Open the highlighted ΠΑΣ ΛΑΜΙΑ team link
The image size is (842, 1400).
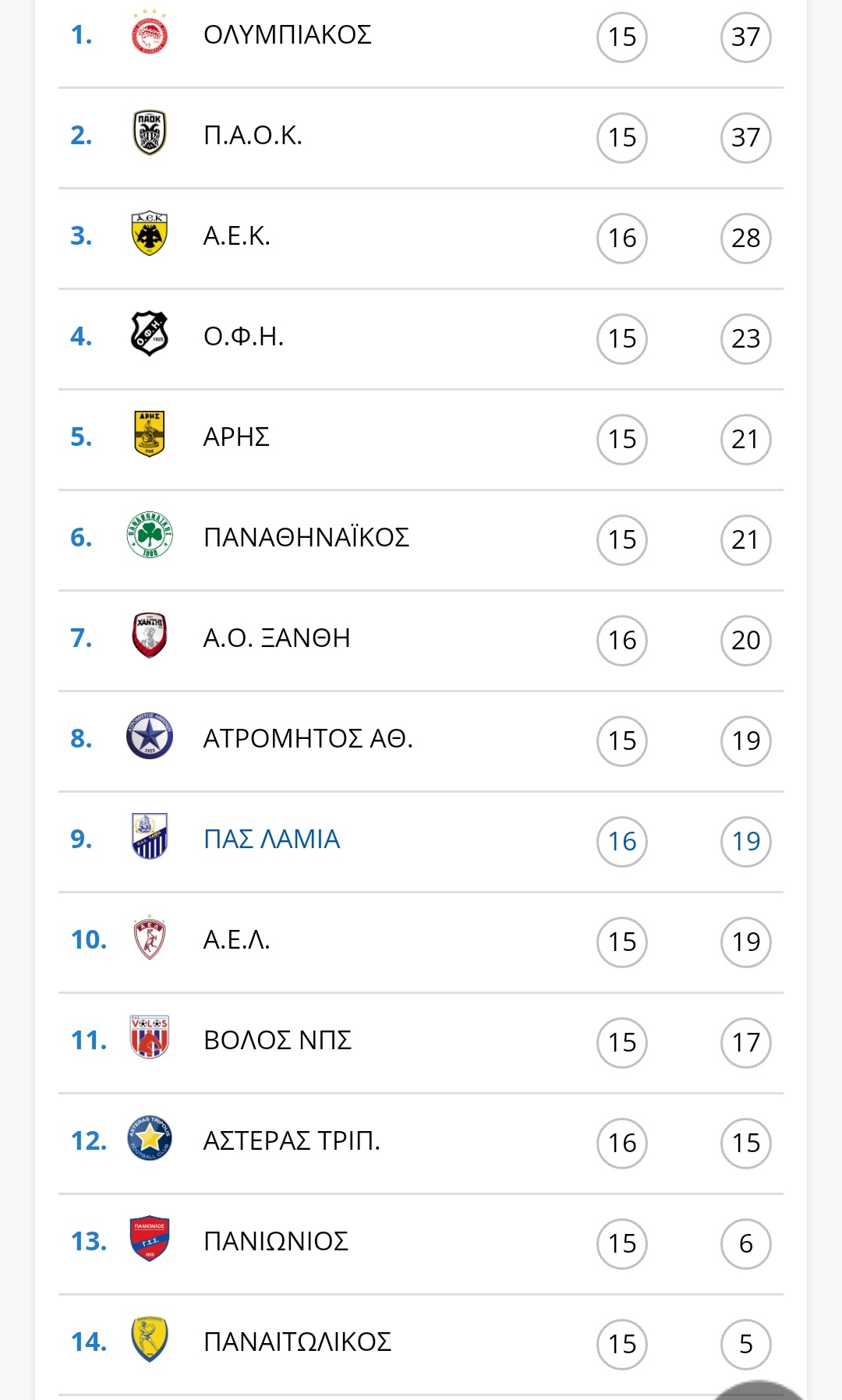271,839
